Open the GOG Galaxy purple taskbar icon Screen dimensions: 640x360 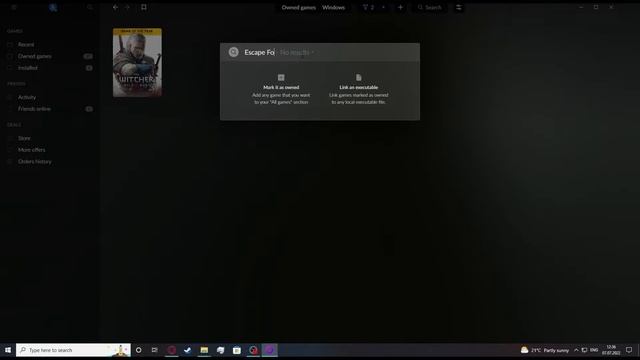[x=269, y=350]
